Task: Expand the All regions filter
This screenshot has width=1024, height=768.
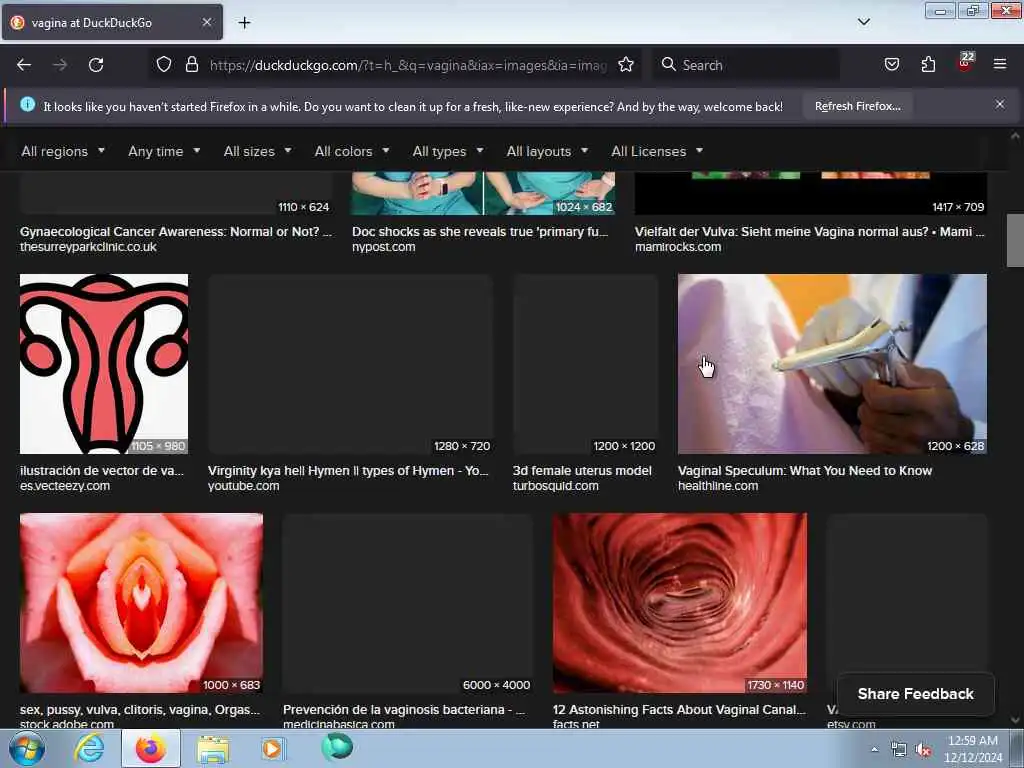Action: click(63, 151)
